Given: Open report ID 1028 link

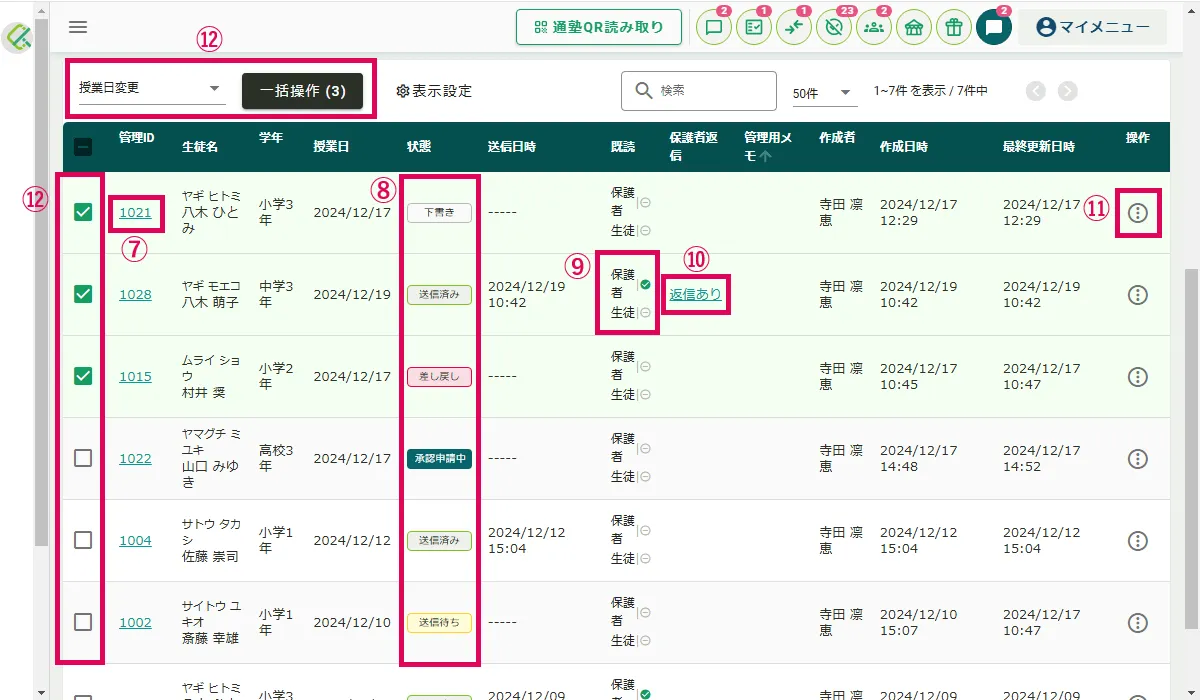Looking at the screenshot, I should tap(135, 295).
